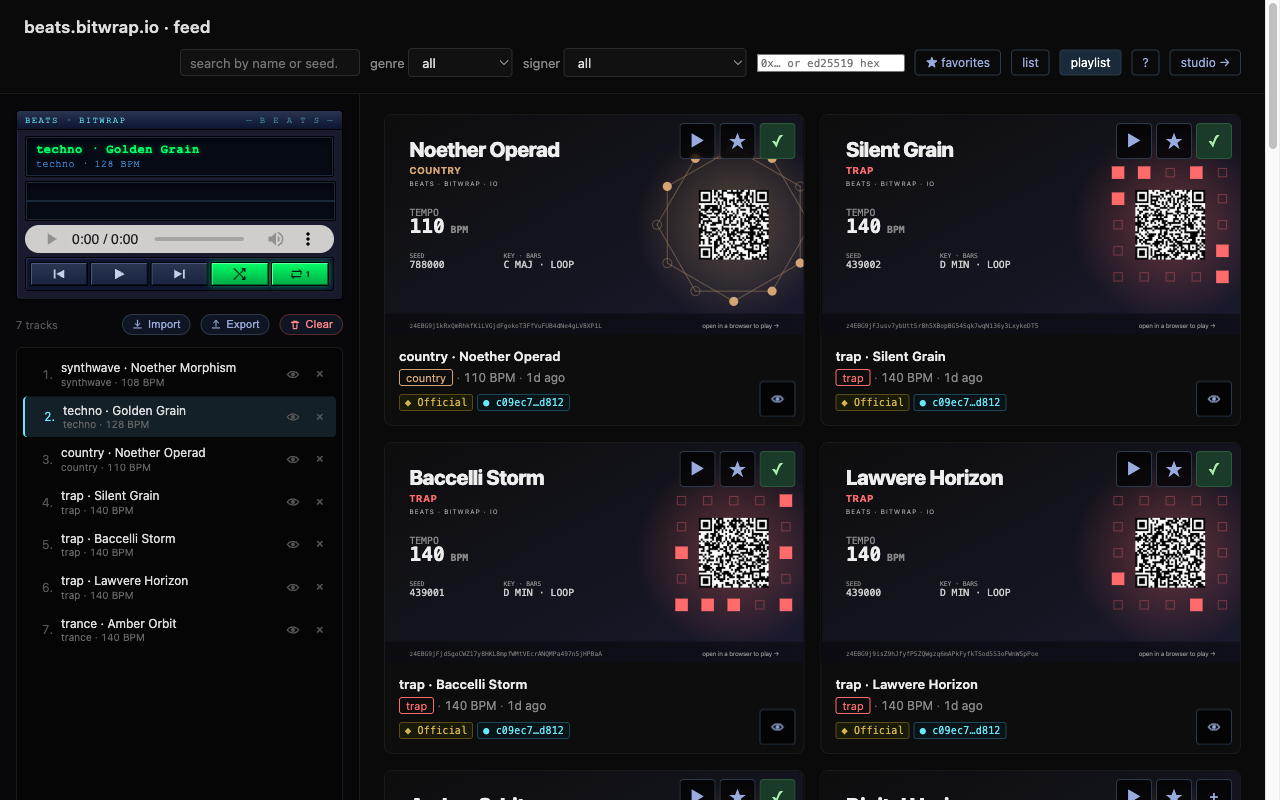Open the genre dropdown
The height and width of the screenshot is (800, 1280).
point(460,62)
